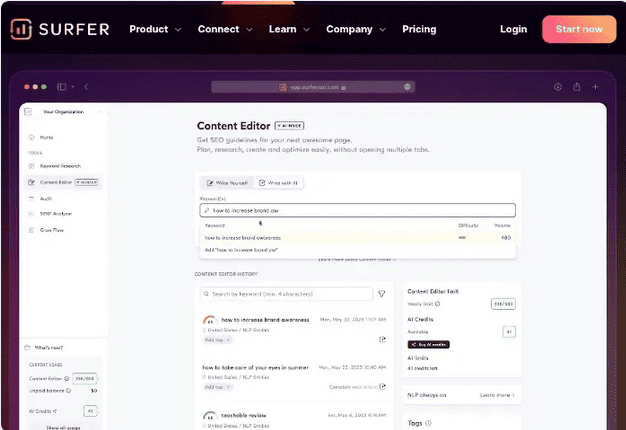
Task: Click the Content Editor pencil icon in sidebar
Action: coord(32,182)
